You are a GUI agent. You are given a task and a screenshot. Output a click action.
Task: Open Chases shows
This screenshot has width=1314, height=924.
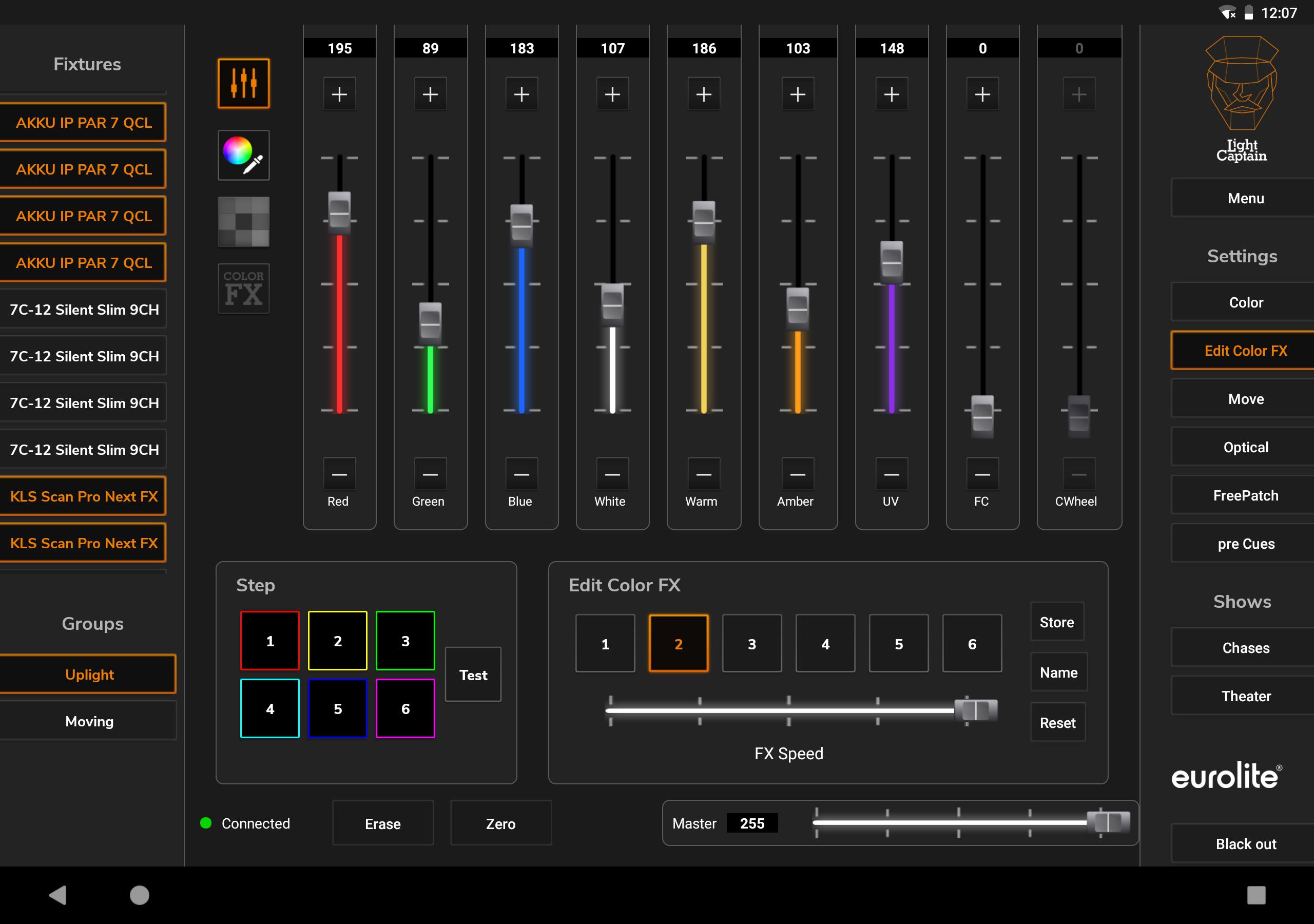click(x=1243, y=648)
